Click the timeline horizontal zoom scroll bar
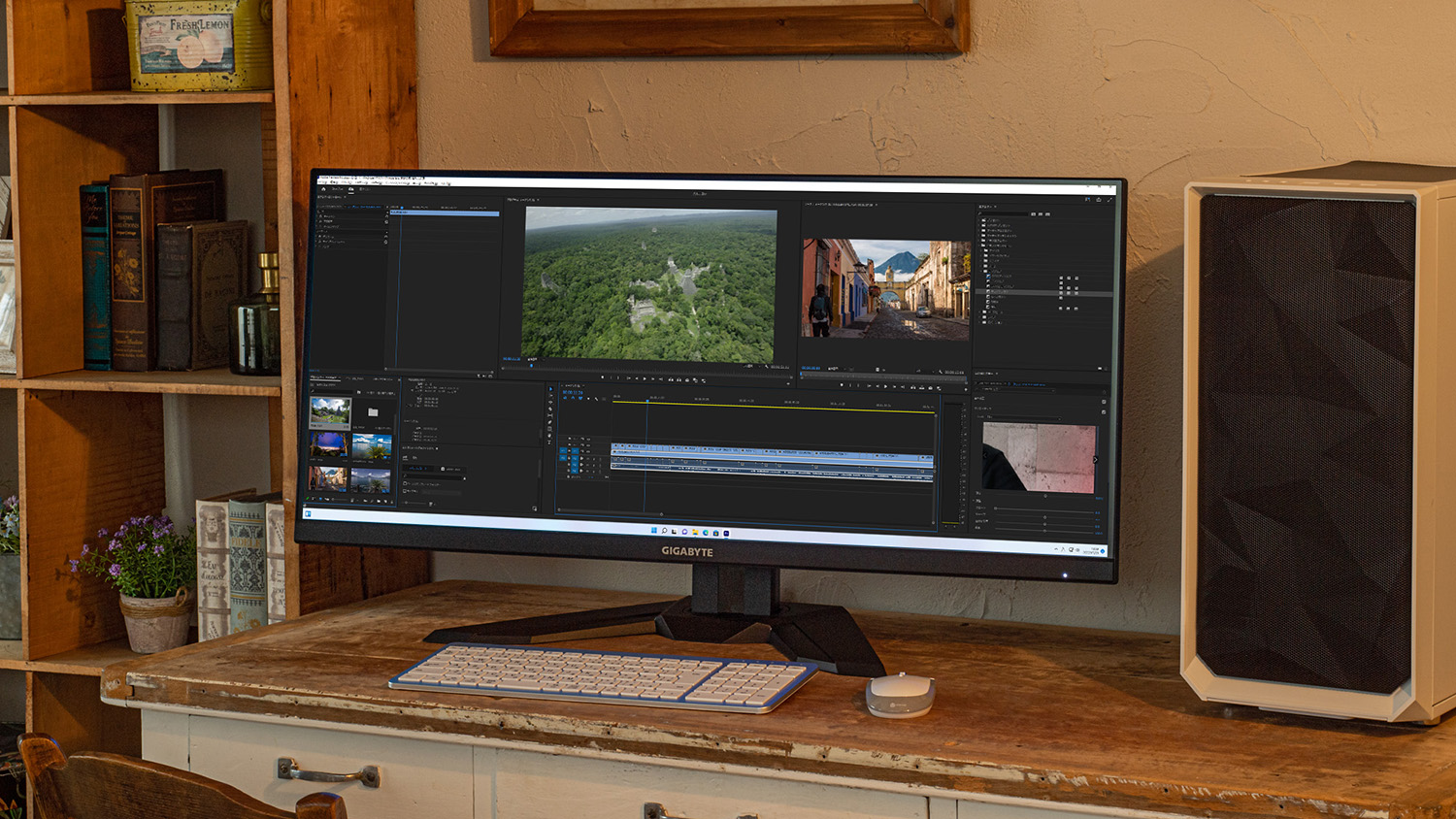 tap(611, 509)
